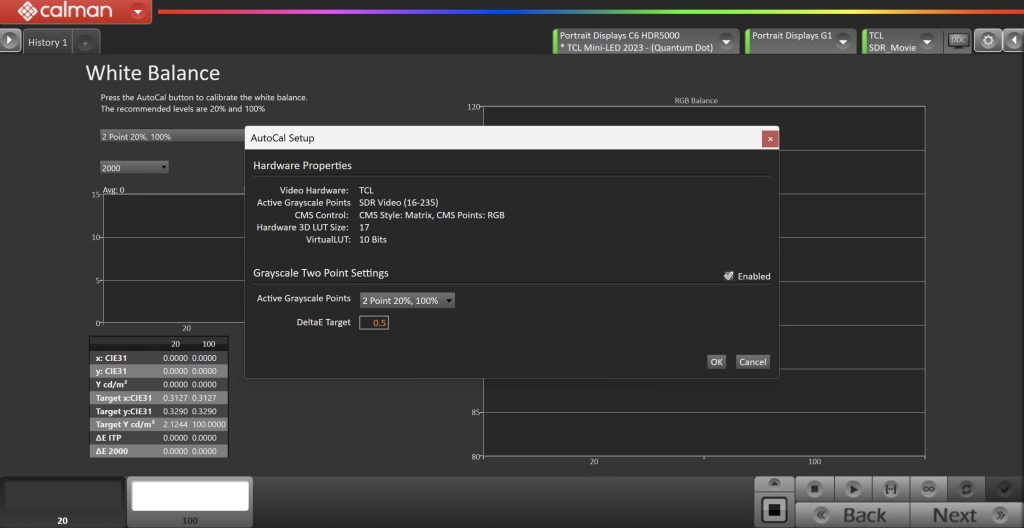Open the Portrait Displays G1 source dropdown
This screenshot has width=1024, height=528.
tap(843, 42)
